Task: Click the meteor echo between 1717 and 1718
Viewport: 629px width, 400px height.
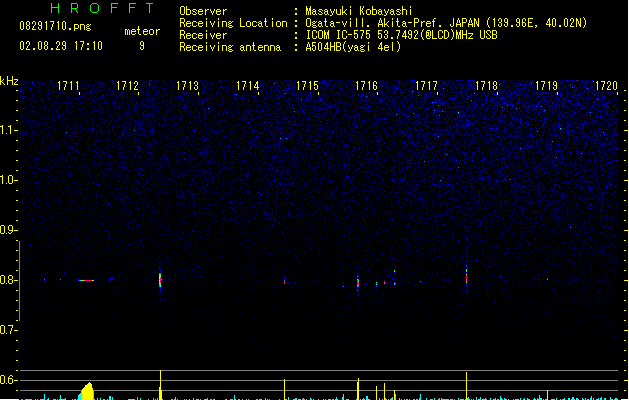Action: click(467, 275)
